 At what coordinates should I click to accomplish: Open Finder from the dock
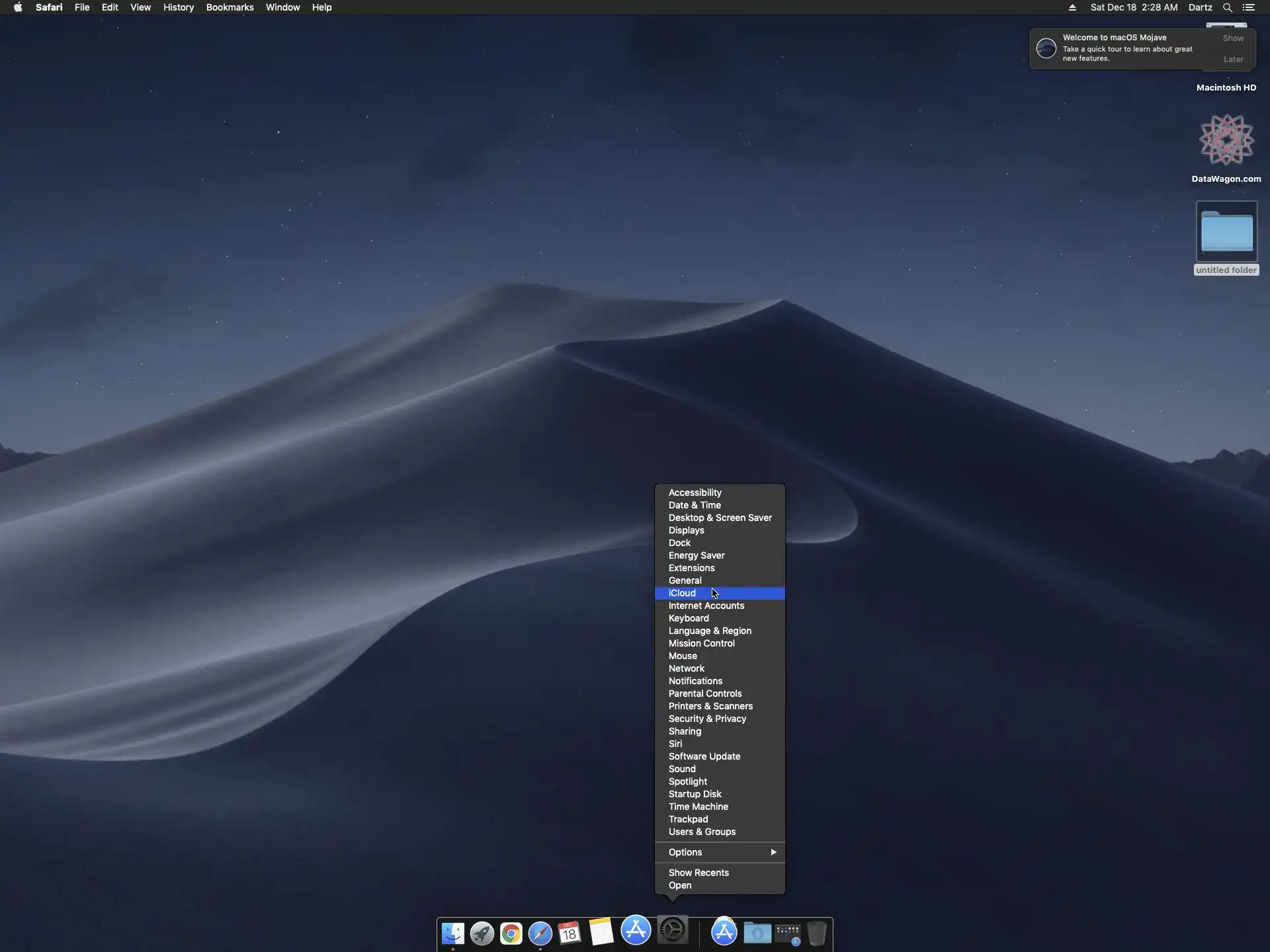tap(453, 933)
